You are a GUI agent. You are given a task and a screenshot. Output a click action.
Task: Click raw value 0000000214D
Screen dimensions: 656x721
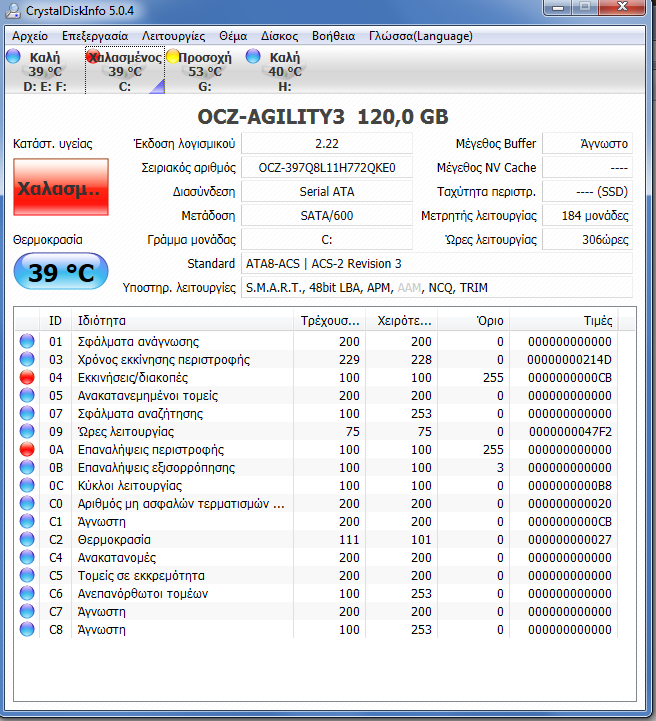pos(569,360)
